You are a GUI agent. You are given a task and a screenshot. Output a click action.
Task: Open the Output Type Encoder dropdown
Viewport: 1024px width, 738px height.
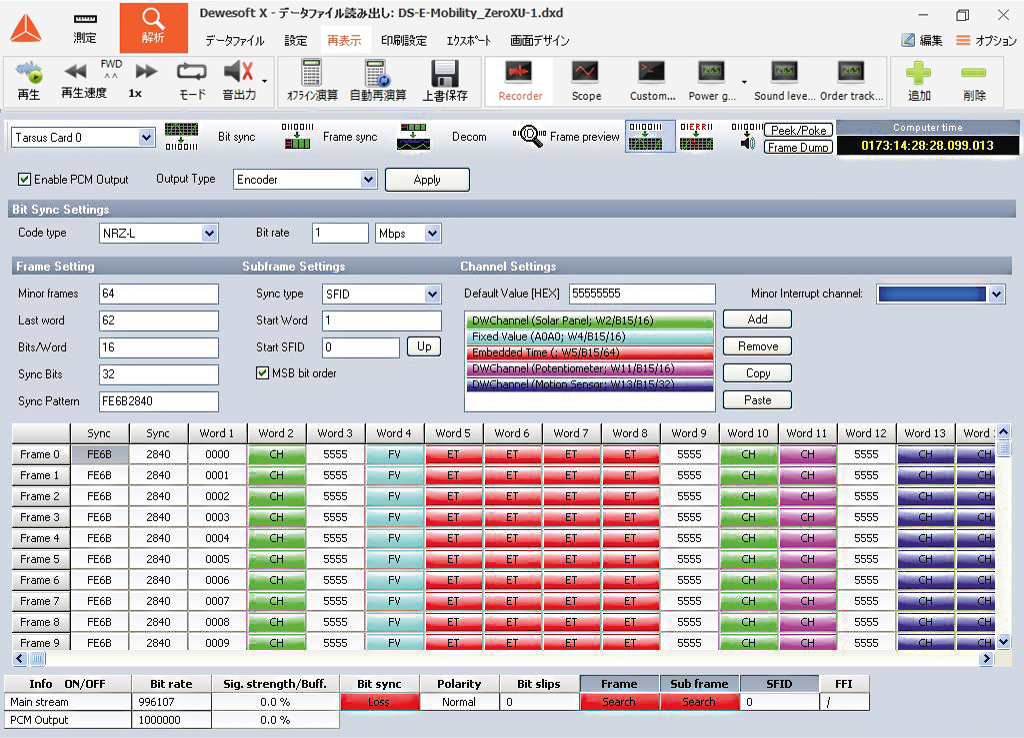coord(369,179)
